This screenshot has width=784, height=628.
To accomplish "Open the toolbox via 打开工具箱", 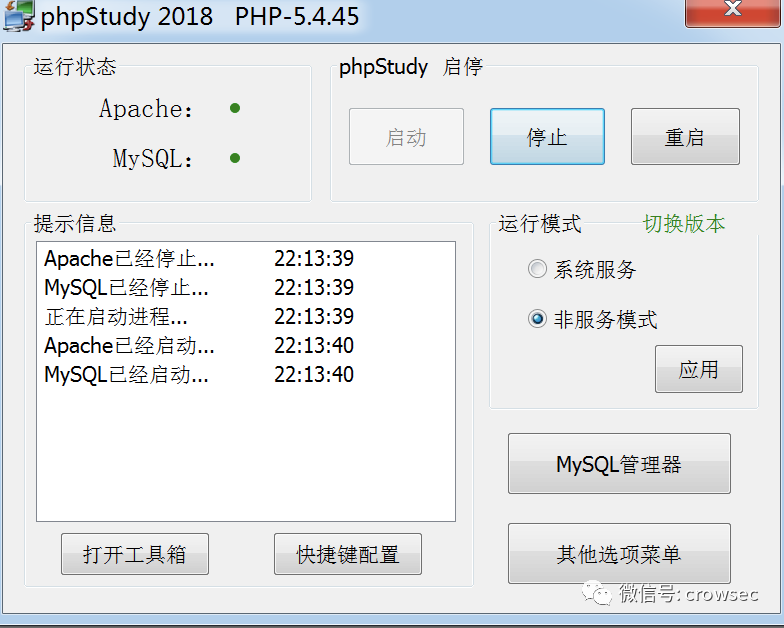I will 134,554.
